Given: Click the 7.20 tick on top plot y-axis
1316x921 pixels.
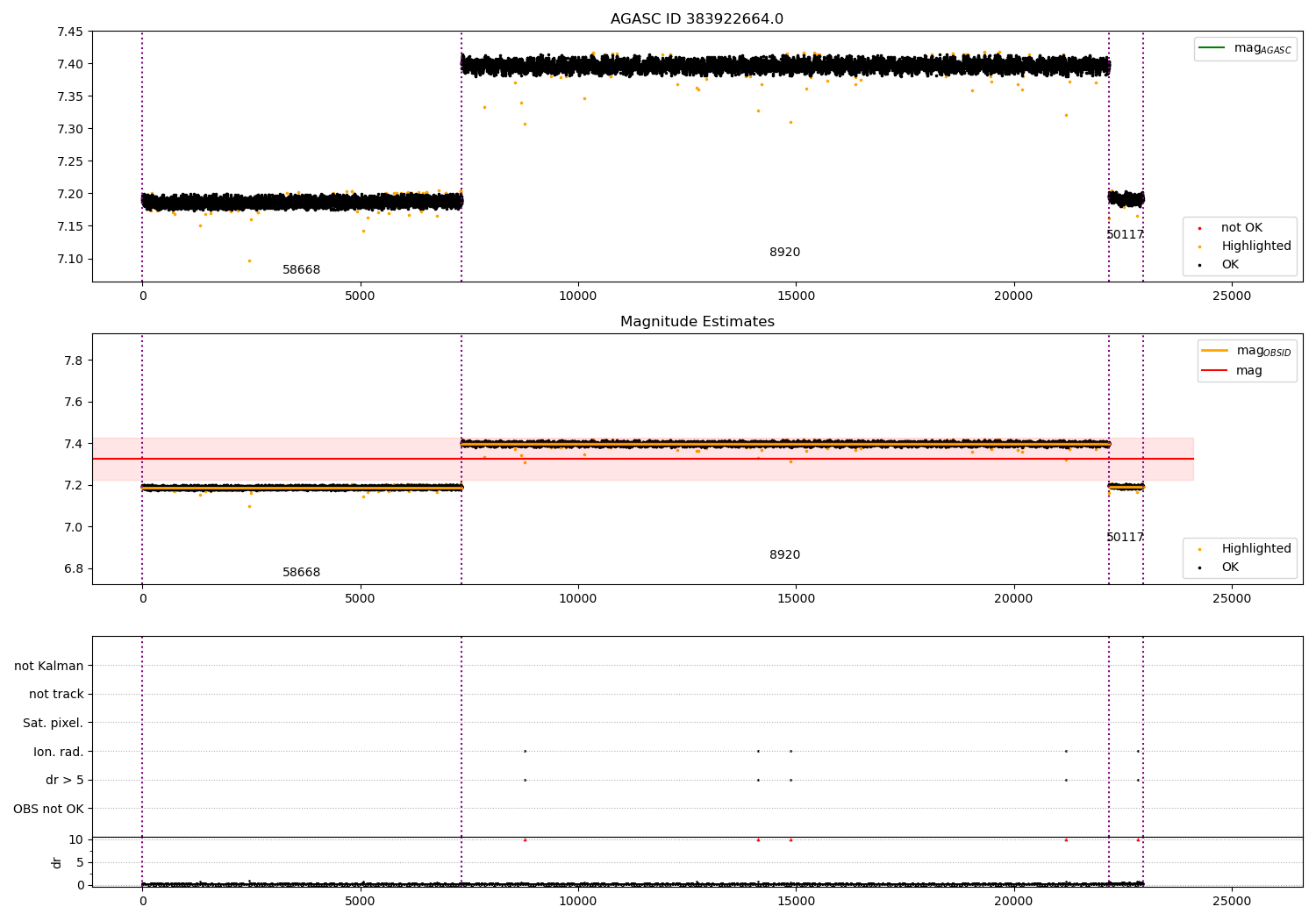Looking at the screenshot, I should [69, 194].
